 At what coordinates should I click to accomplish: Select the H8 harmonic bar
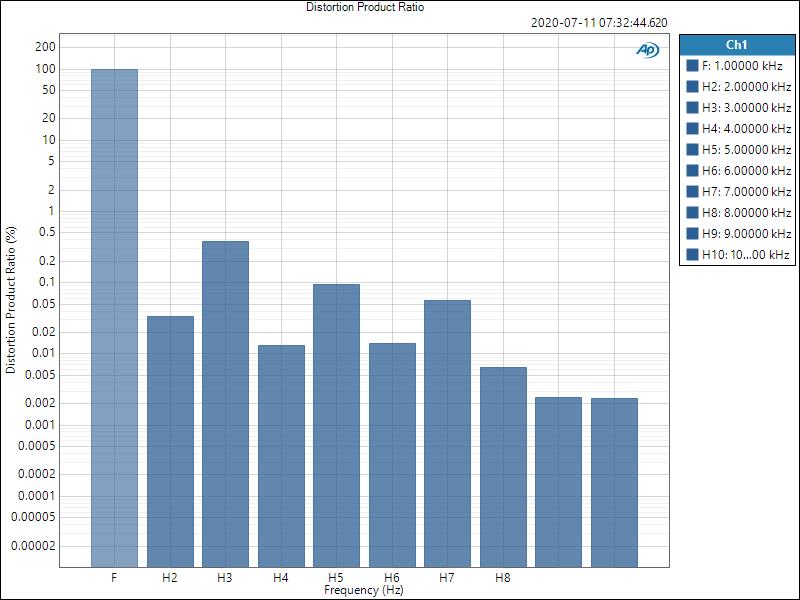pyautogui.click(x=504, y=467)
